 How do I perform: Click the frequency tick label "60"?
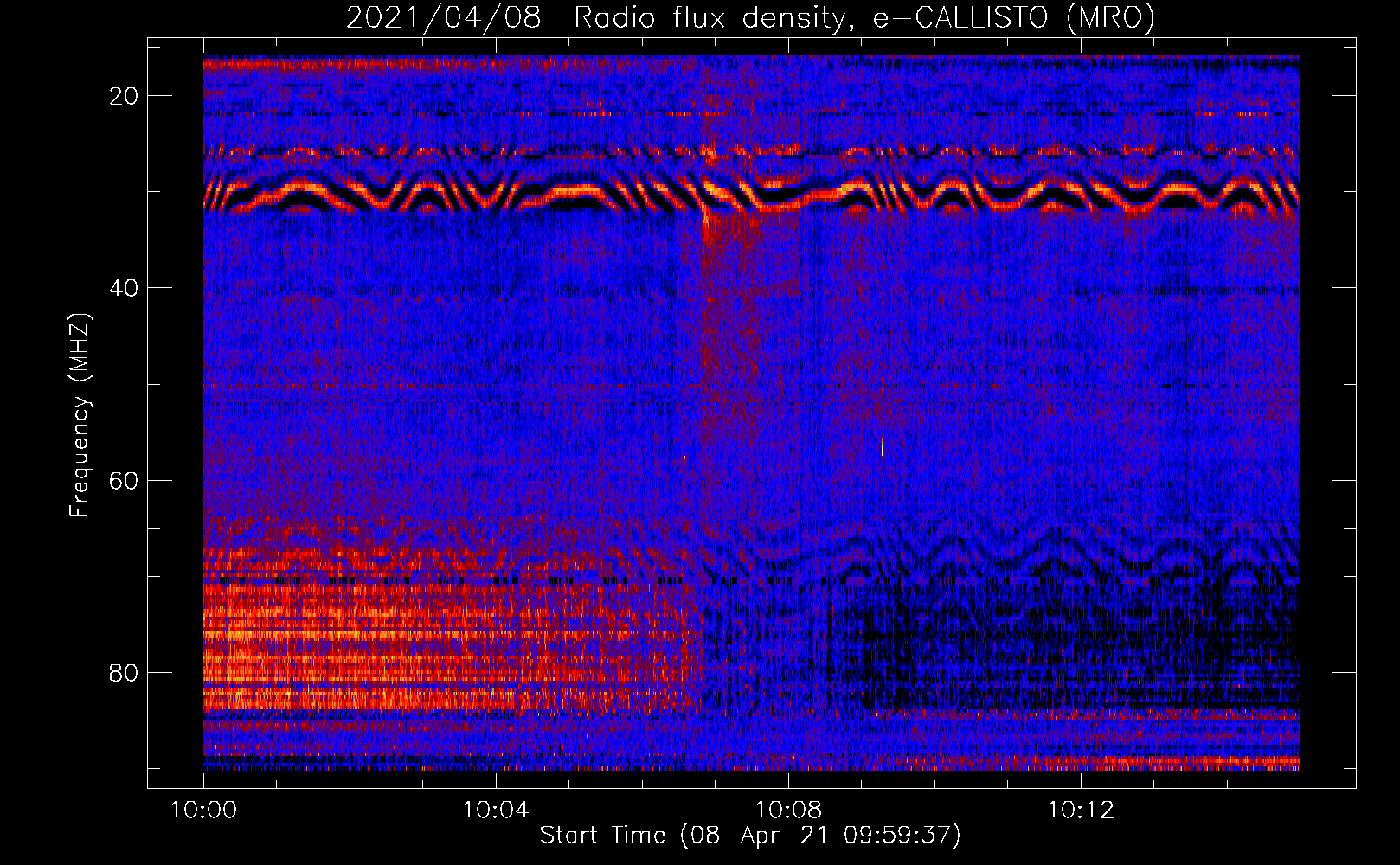pos(125,480)
